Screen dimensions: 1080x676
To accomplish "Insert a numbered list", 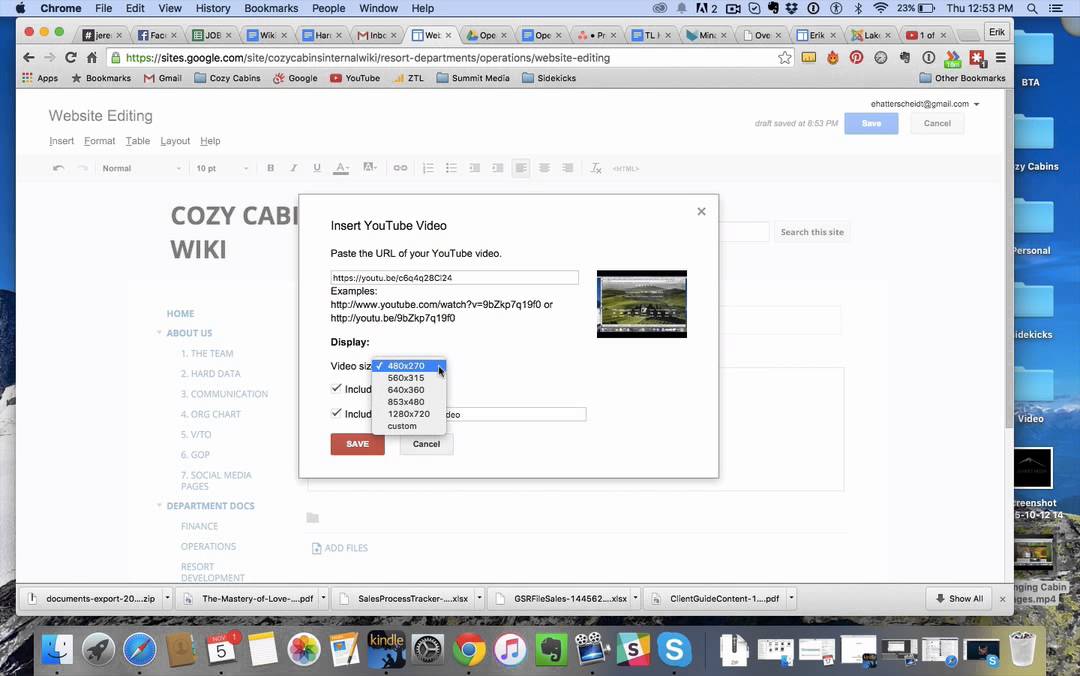I will [428, 168].
